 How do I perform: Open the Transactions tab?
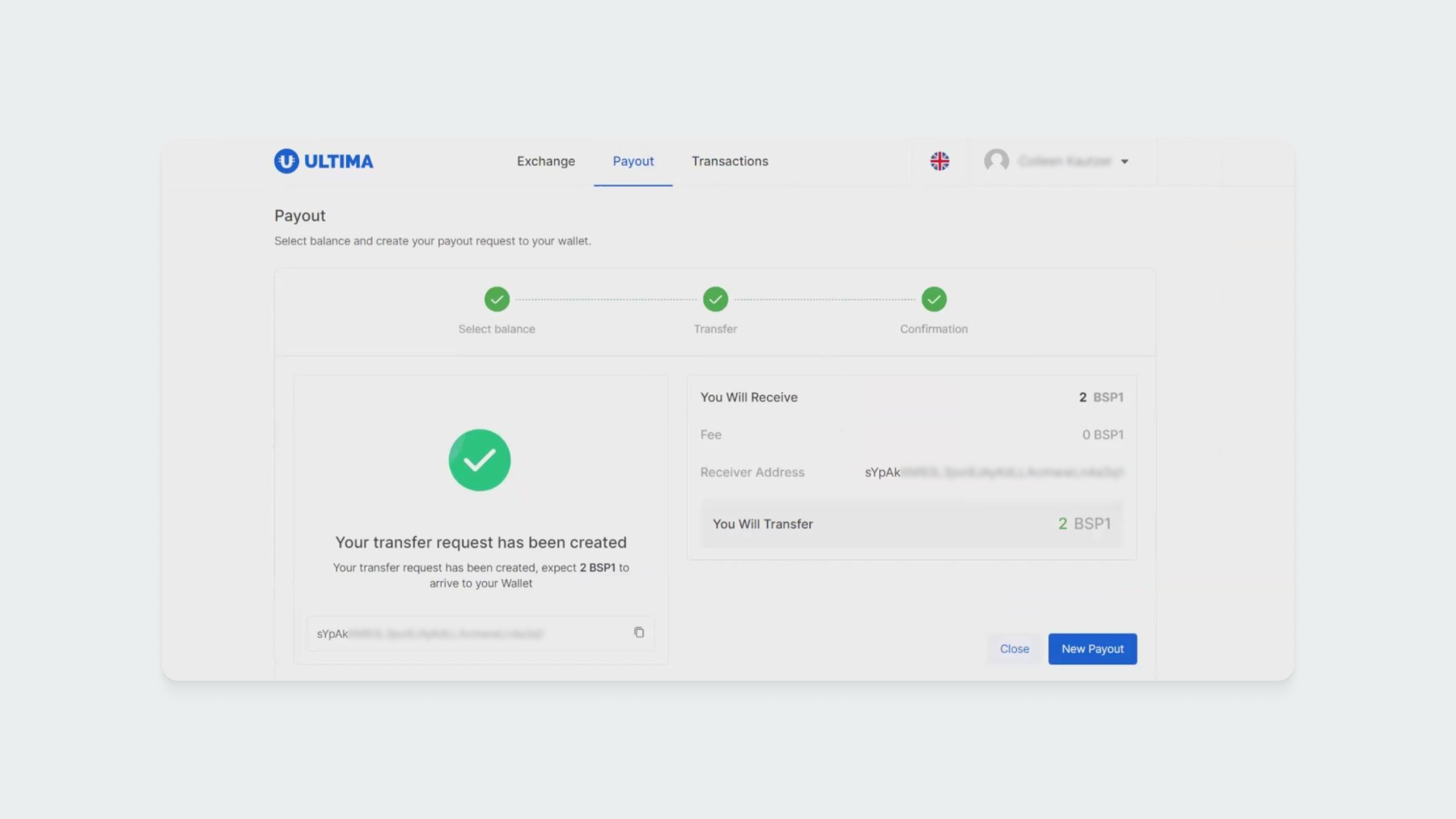tap(730, 161)
